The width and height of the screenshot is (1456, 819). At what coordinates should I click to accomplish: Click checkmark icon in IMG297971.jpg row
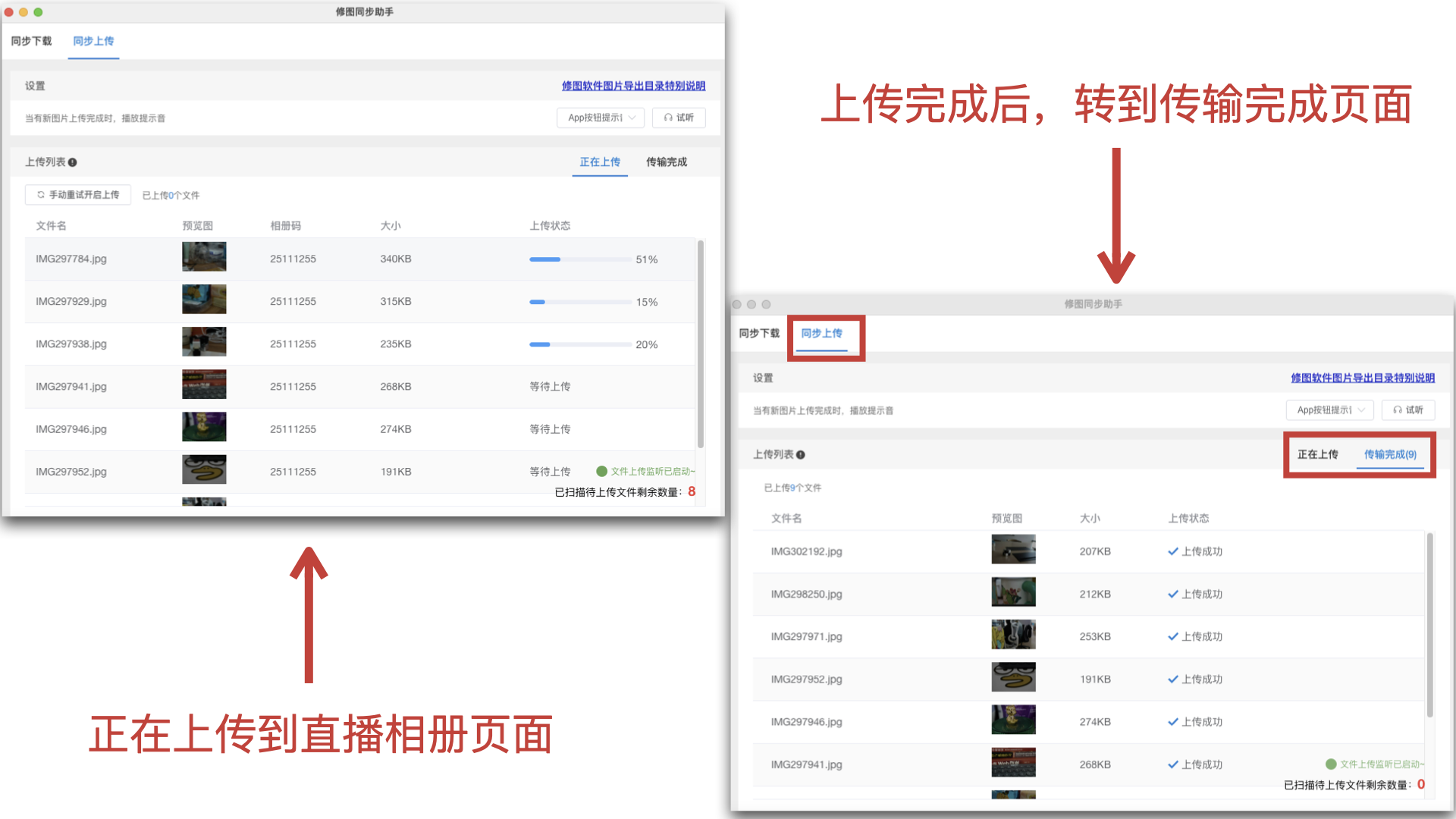[x=1173, y=636]
